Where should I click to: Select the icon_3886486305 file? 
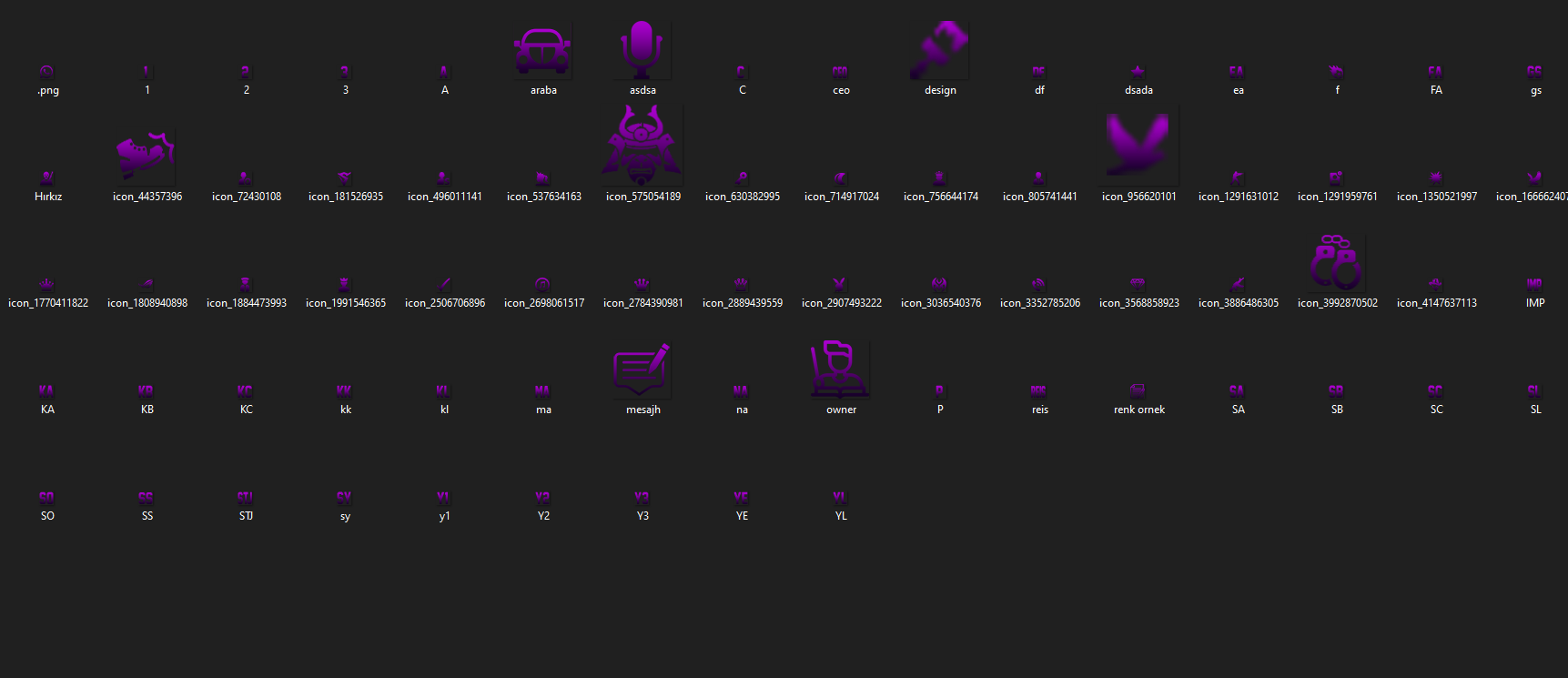click(x=1237, y=284)
